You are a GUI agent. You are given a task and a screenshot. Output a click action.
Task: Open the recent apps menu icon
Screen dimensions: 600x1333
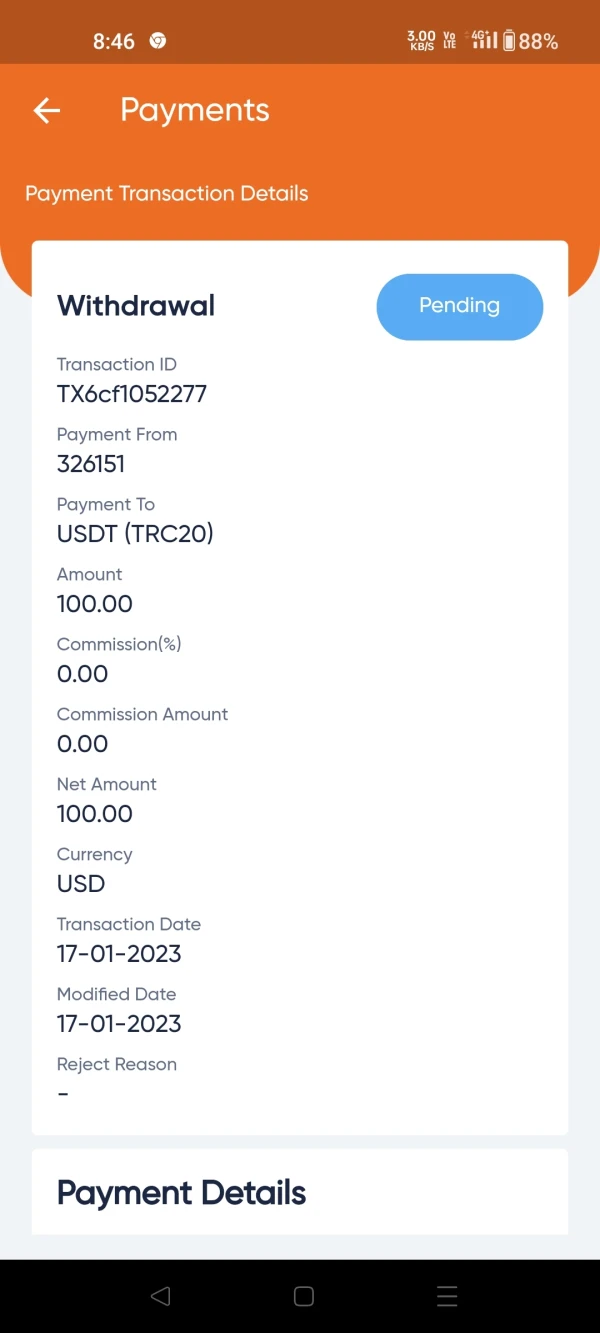pyautogui.click(x=447, y=1296)
